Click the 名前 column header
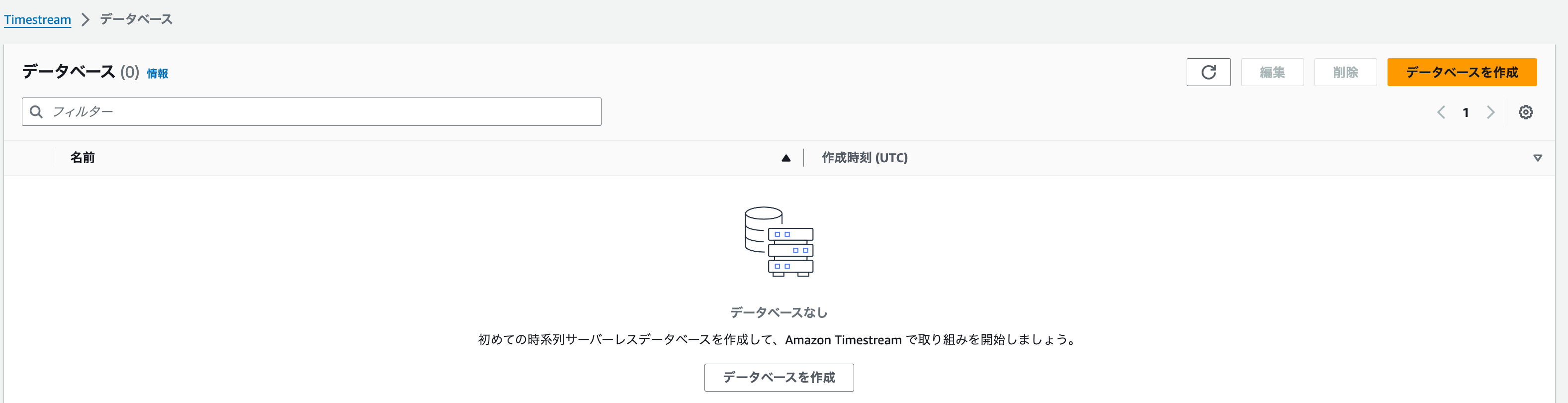 click(82, 158)
